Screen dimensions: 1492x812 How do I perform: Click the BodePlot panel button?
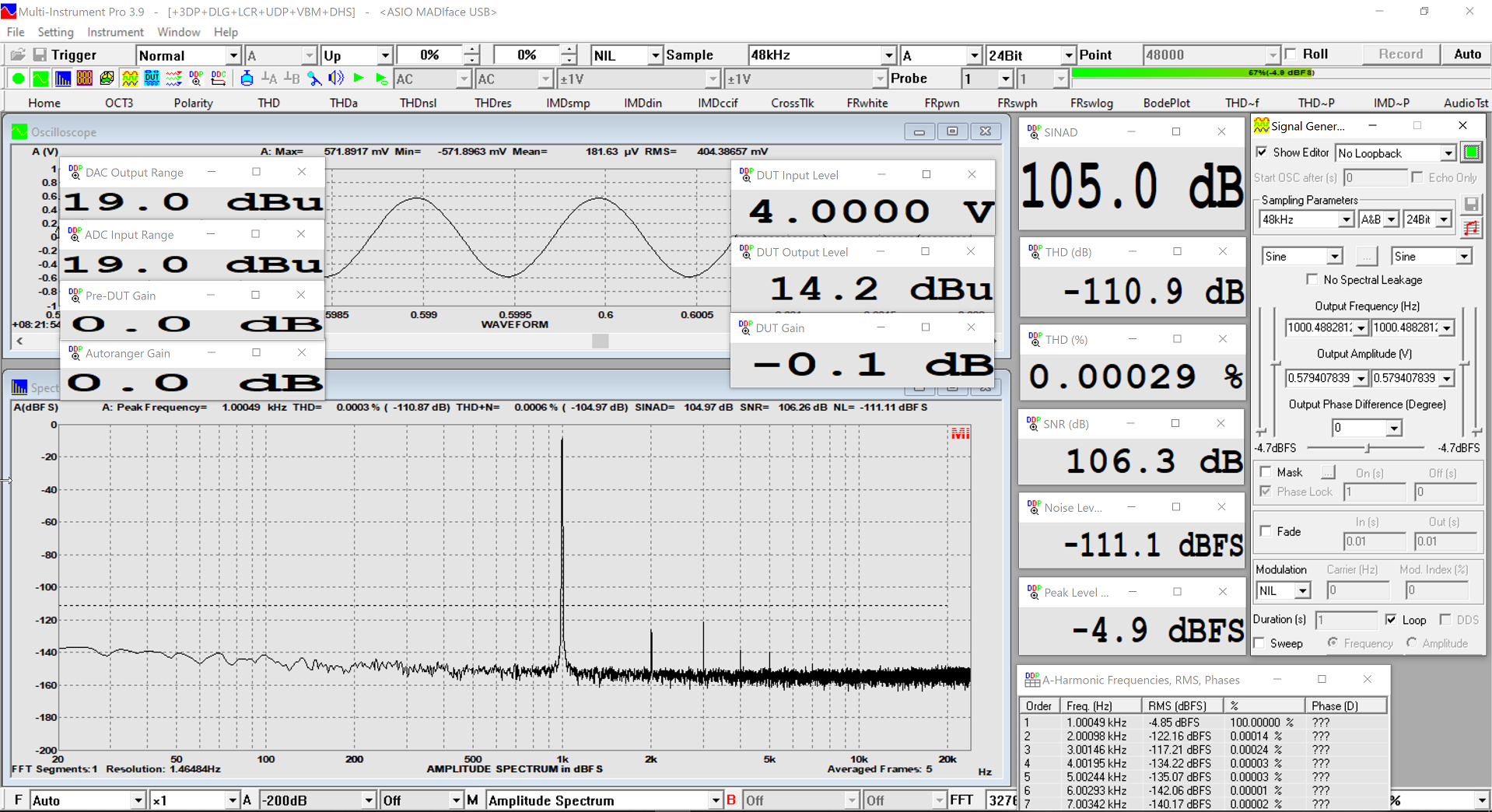(x=1166, y=103)
